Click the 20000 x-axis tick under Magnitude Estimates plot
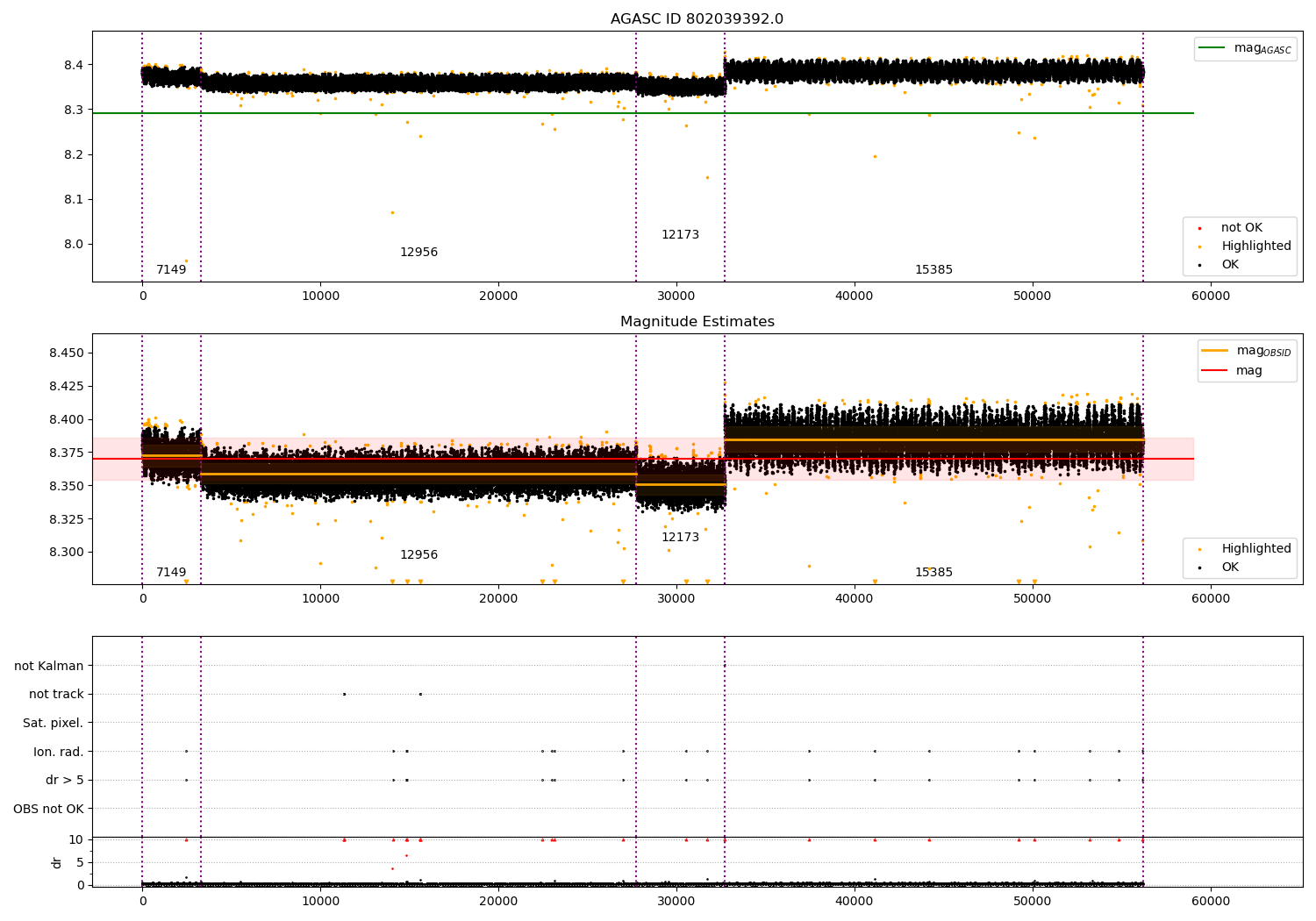Image resolution: width=1316 pixels, height=921 pixels. (498, 599)
